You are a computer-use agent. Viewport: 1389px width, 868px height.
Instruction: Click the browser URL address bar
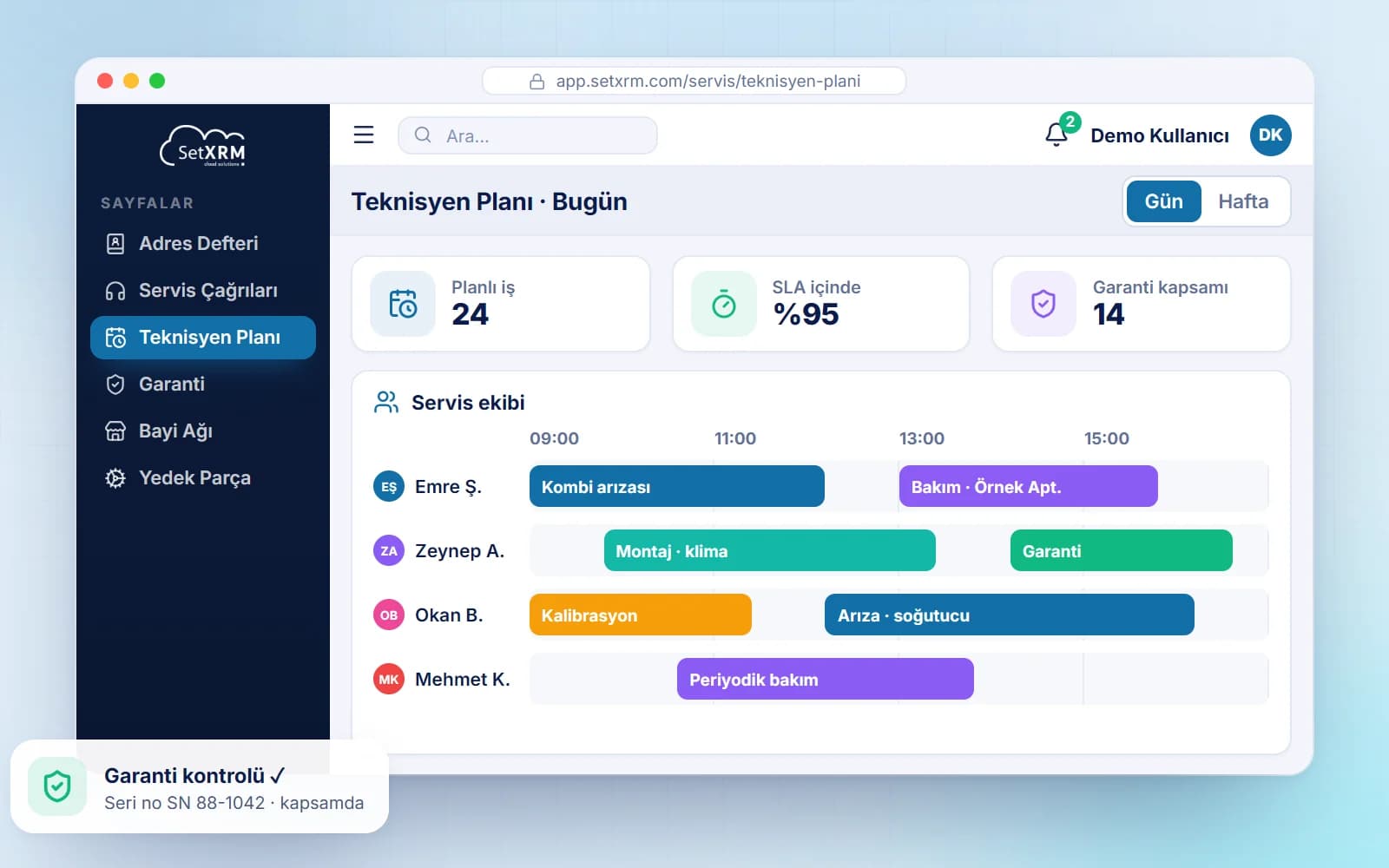pyautogui.click(x=694, y=82)
